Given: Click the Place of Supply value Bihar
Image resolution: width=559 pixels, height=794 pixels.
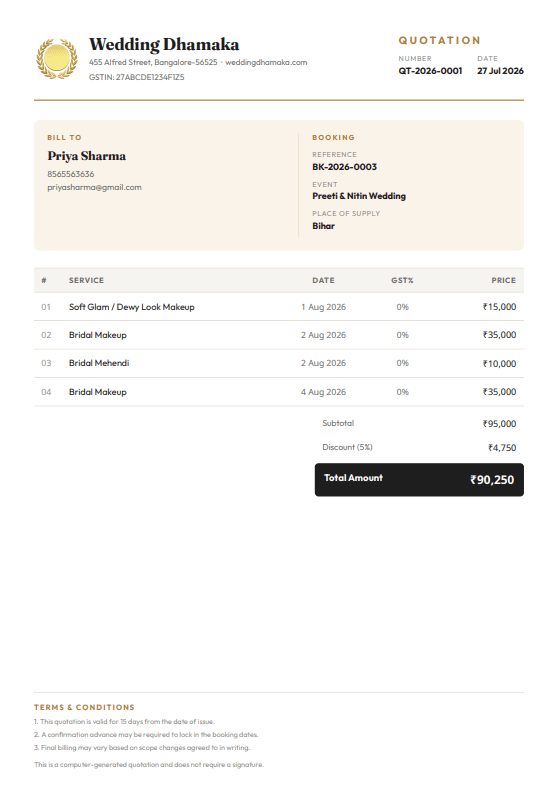Looking at the screenshot, I should click(323, 226).
